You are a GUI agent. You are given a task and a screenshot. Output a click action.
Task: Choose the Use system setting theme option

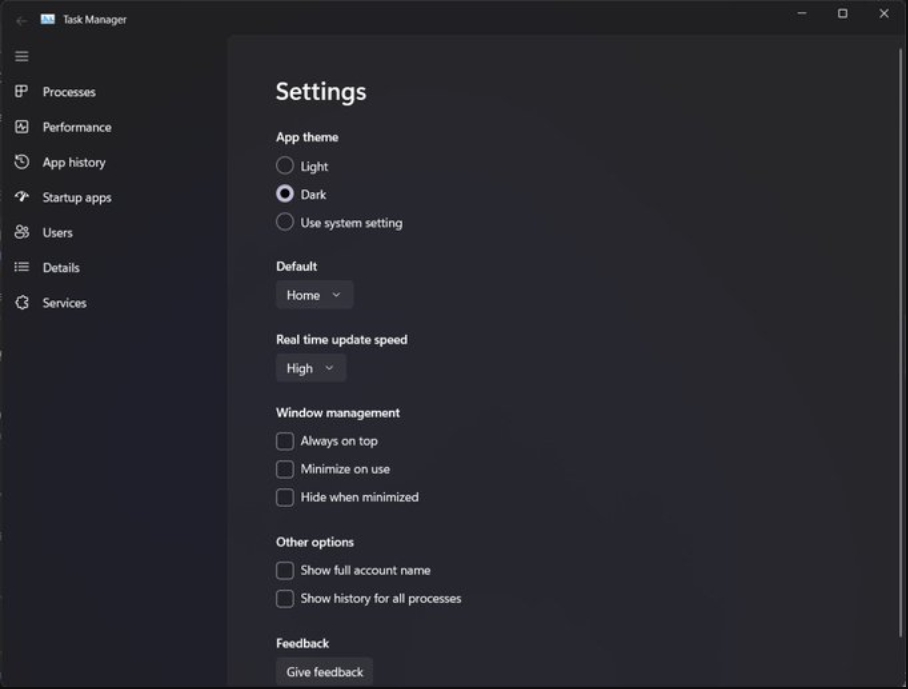tap(284, 222)
